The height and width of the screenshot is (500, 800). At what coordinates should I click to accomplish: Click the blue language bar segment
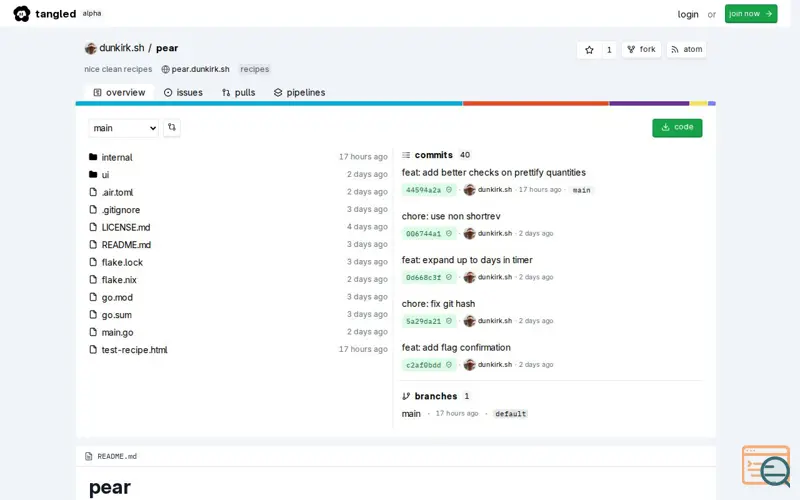(x=269, y=104)
